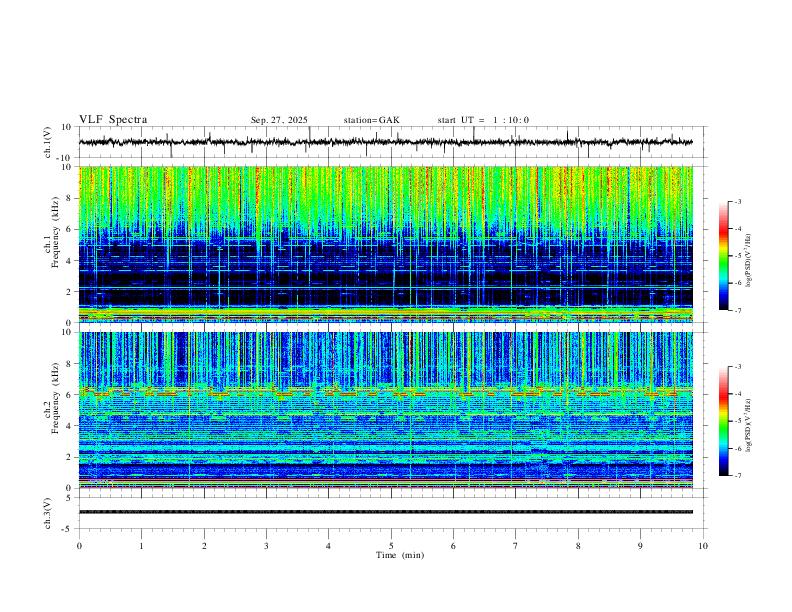This screenshot has width=792, height=612.
Task: Click the "3" minute tick on time axis
Action: pos(266,546)
